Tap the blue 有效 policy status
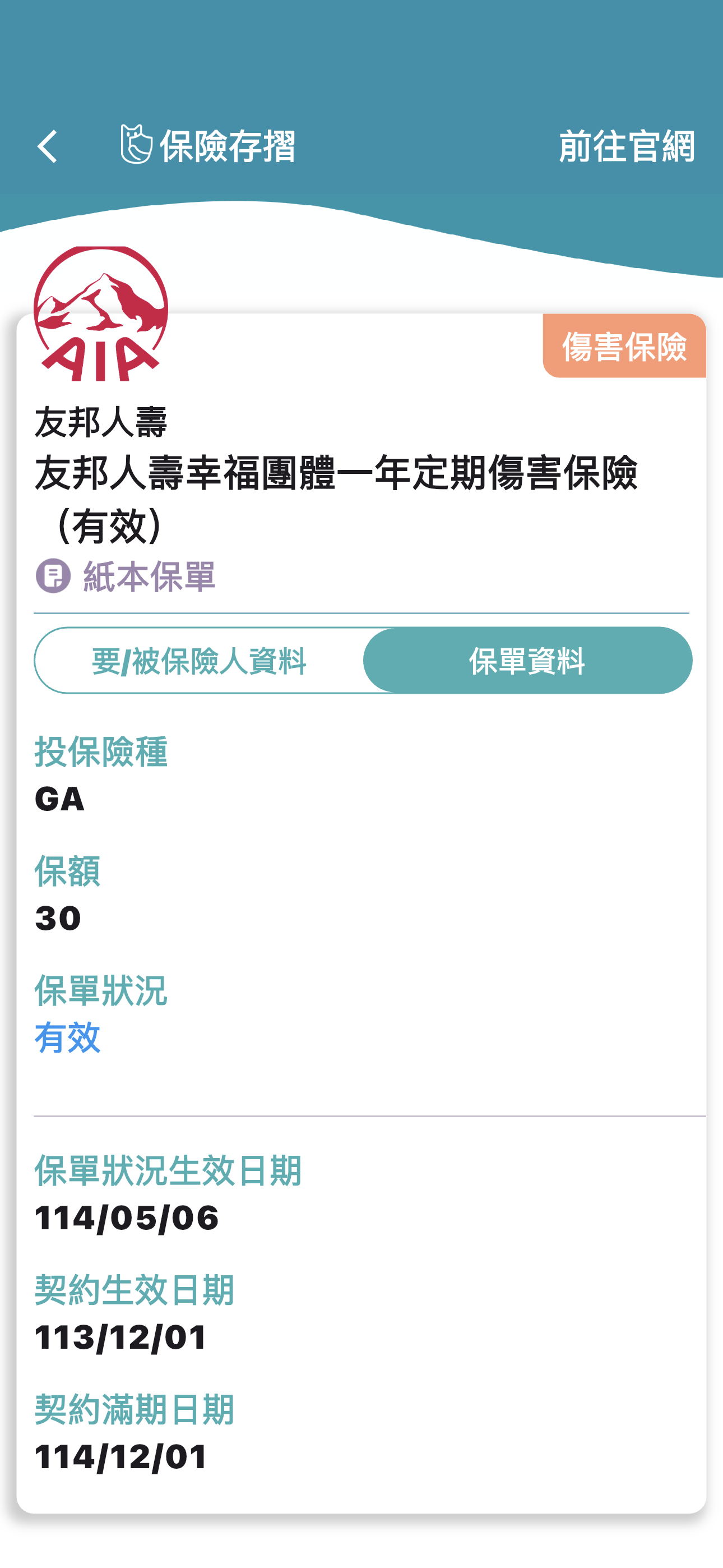This screenshot has width=723, height=1568. point(68,1038)
